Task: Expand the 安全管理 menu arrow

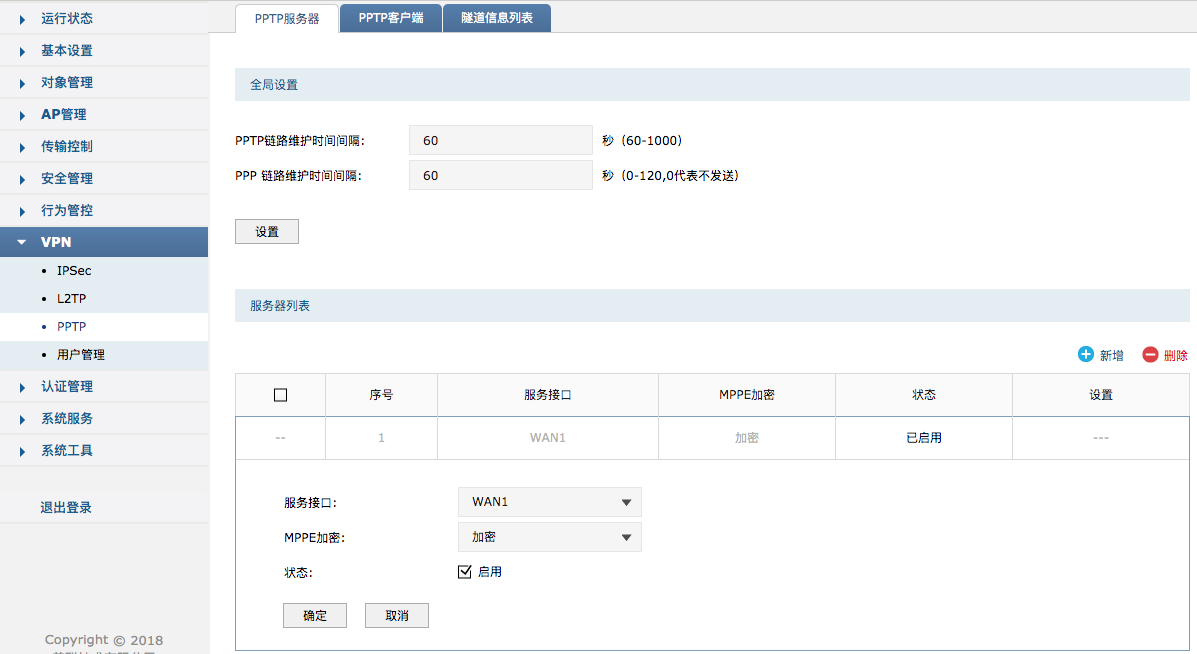Action: click(x=23, y=179)
